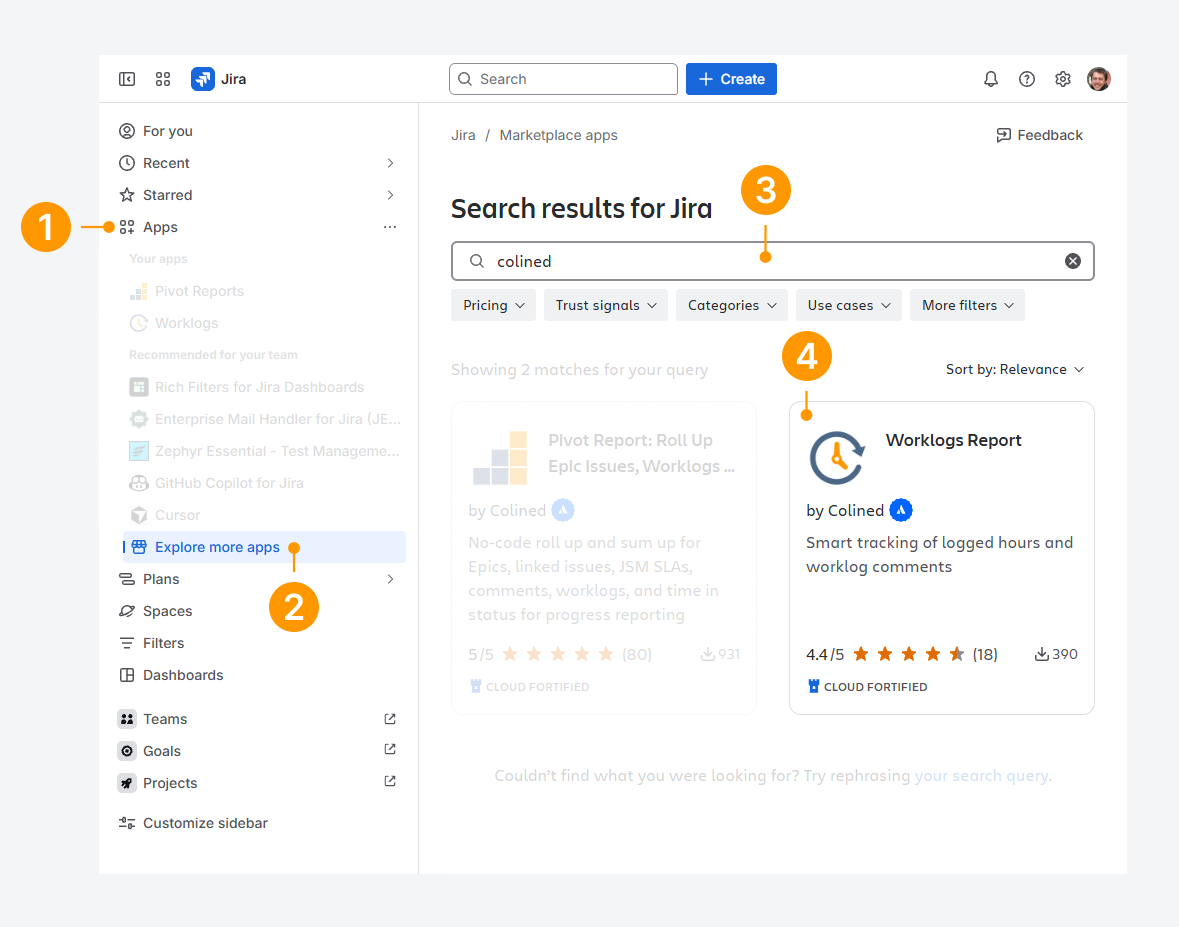1179x927 pixels.
Task: Click the 5/5 star rating on Pivot Report
Action: (x=560, y=654)
